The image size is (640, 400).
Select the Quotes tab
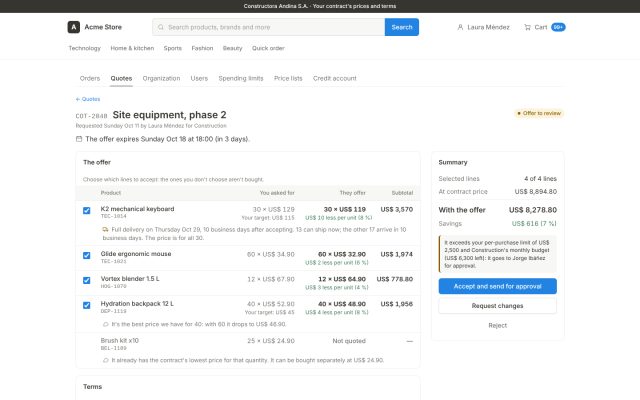coord(121,78)
